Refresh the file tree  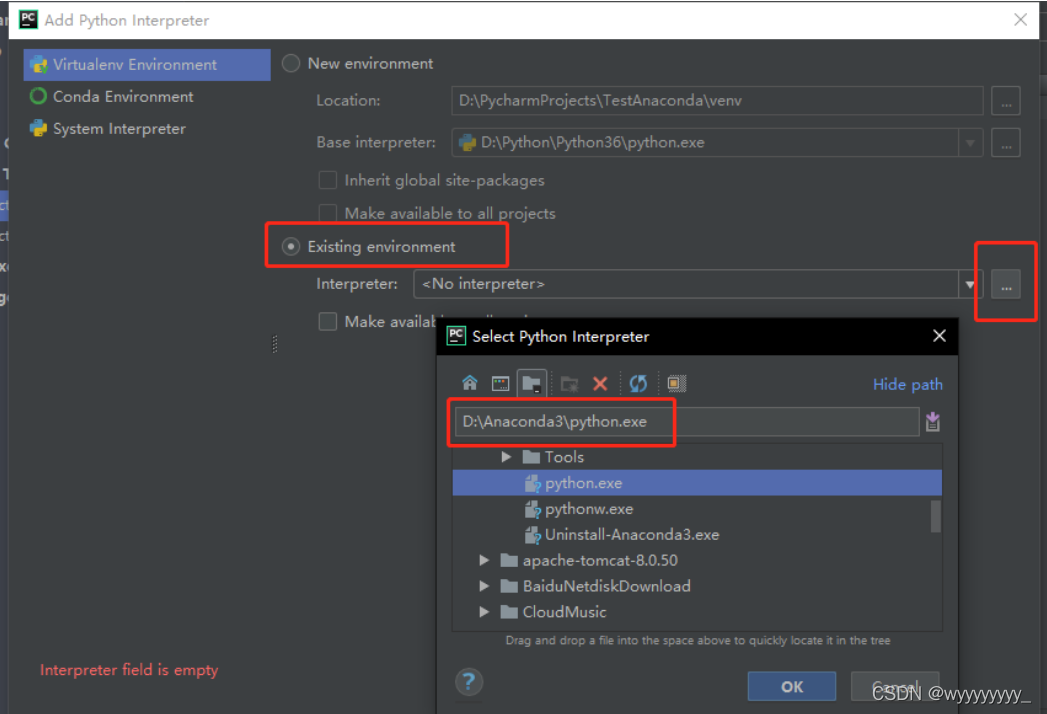[x=638, y=383]
